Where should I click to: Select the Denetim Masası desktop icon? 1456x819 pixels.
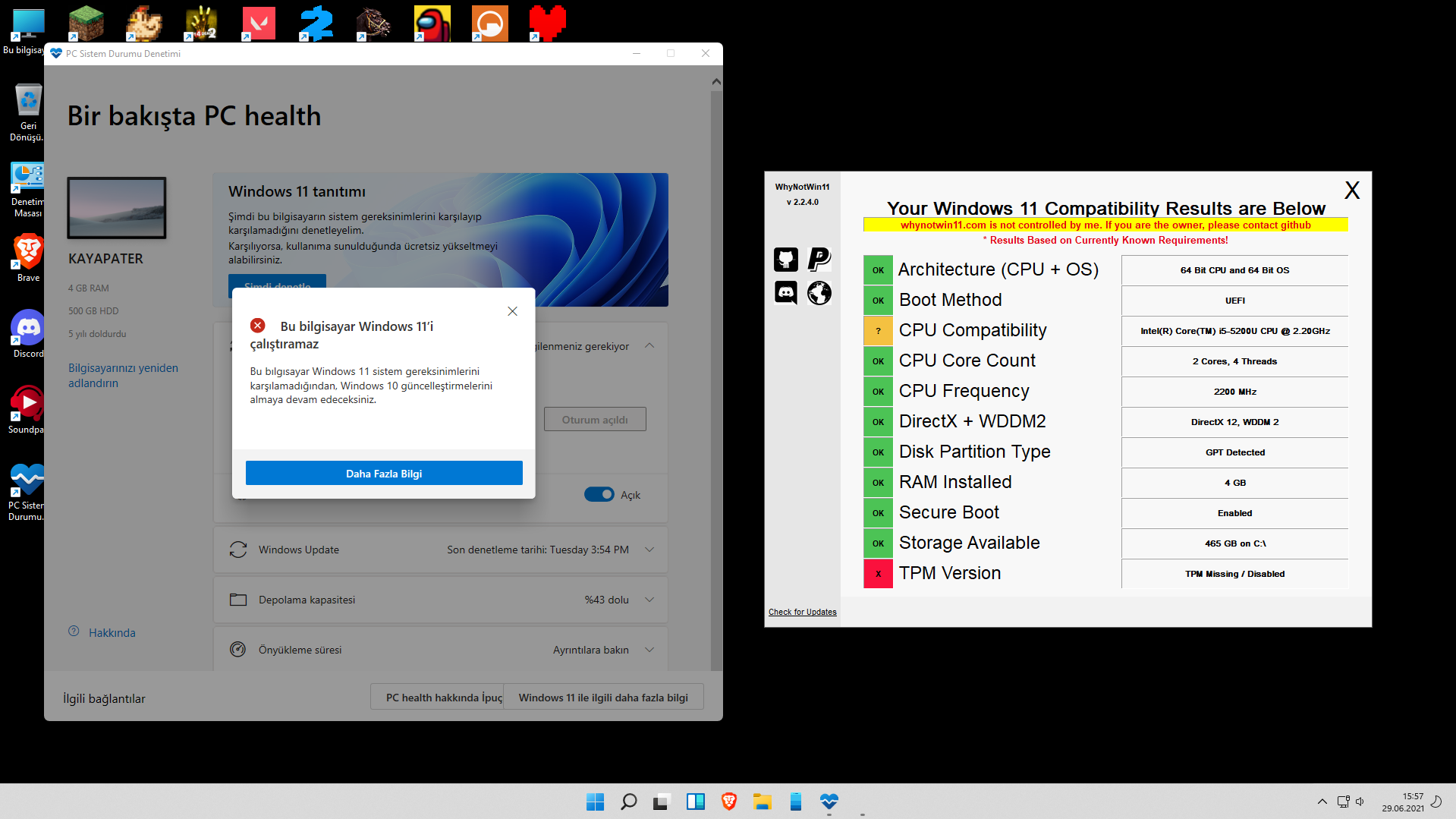pyautogui.click(x=27, y=190)
